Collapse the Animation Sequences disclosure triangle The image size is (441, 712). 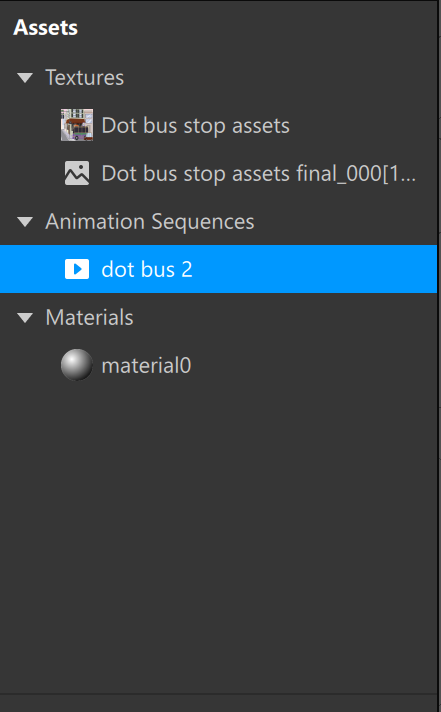25,222
